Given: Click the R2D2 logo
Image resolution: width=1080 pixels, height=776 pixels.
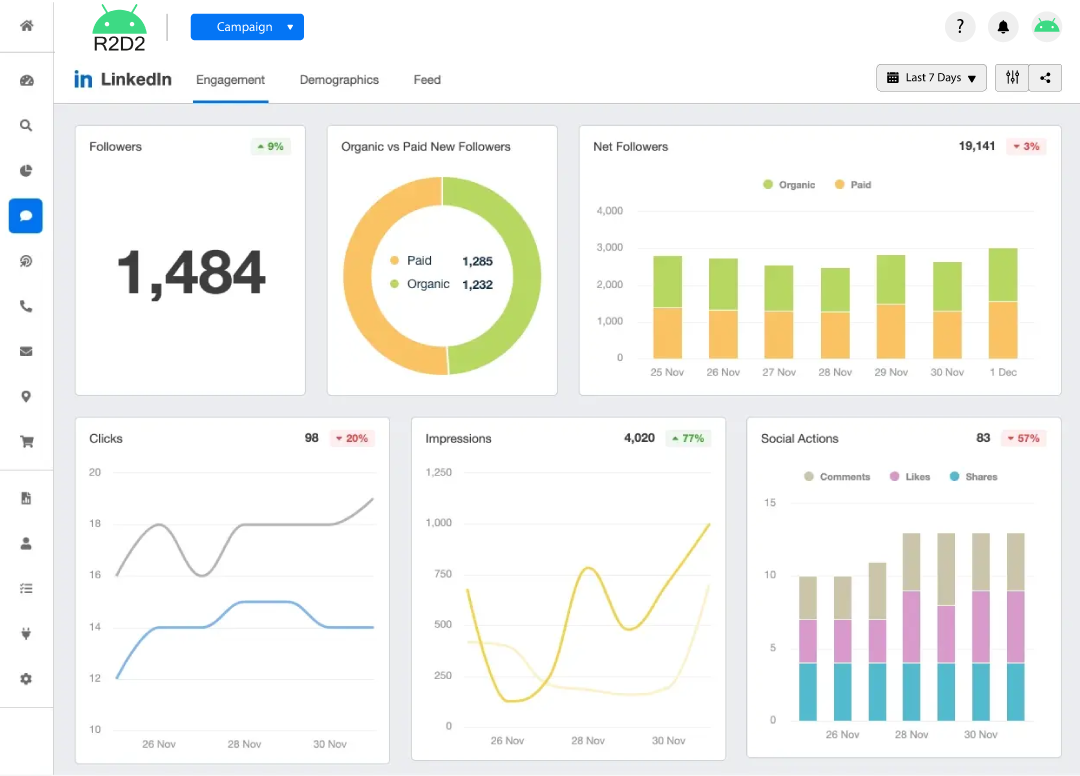Looking at the screenshot, I should tap(119, 30).
